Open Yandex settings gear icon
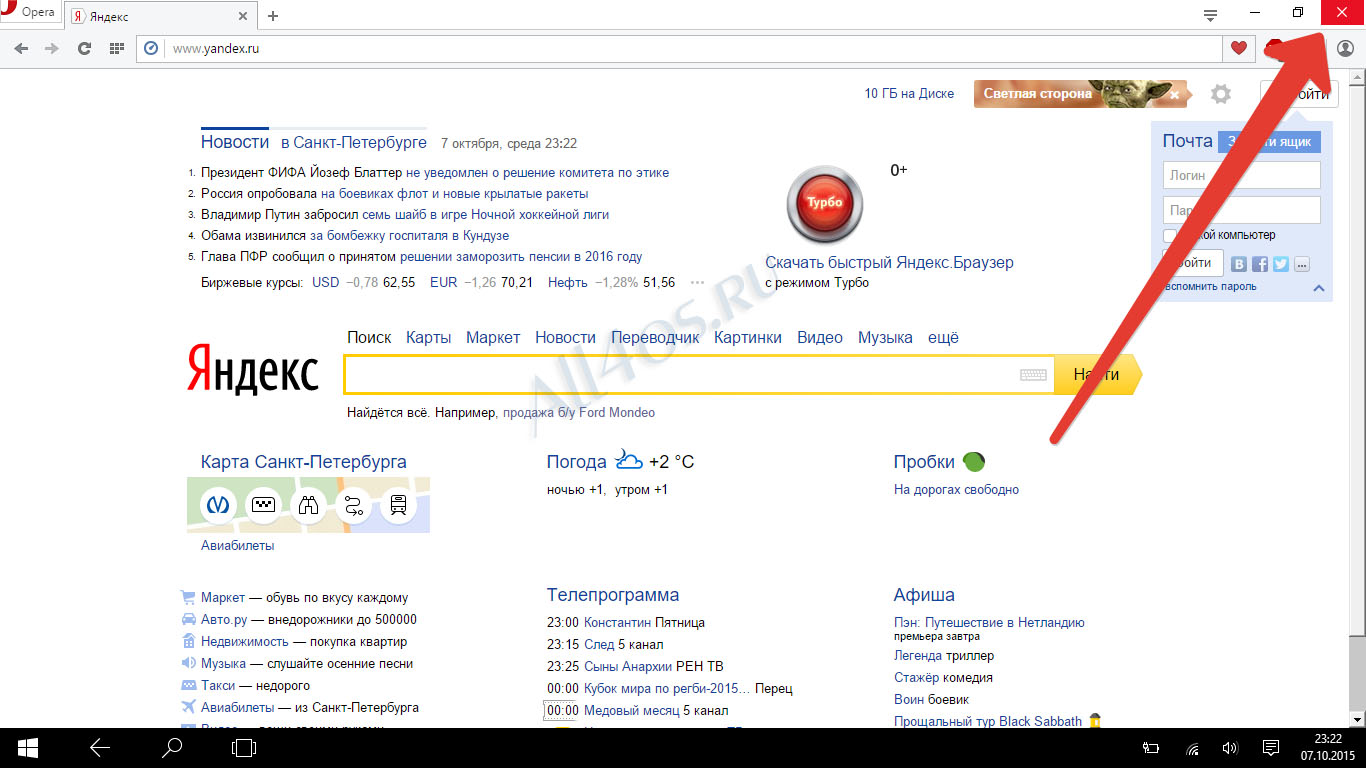The width and height of the screenshot is (1366, 768). (x=1220, y=94)
